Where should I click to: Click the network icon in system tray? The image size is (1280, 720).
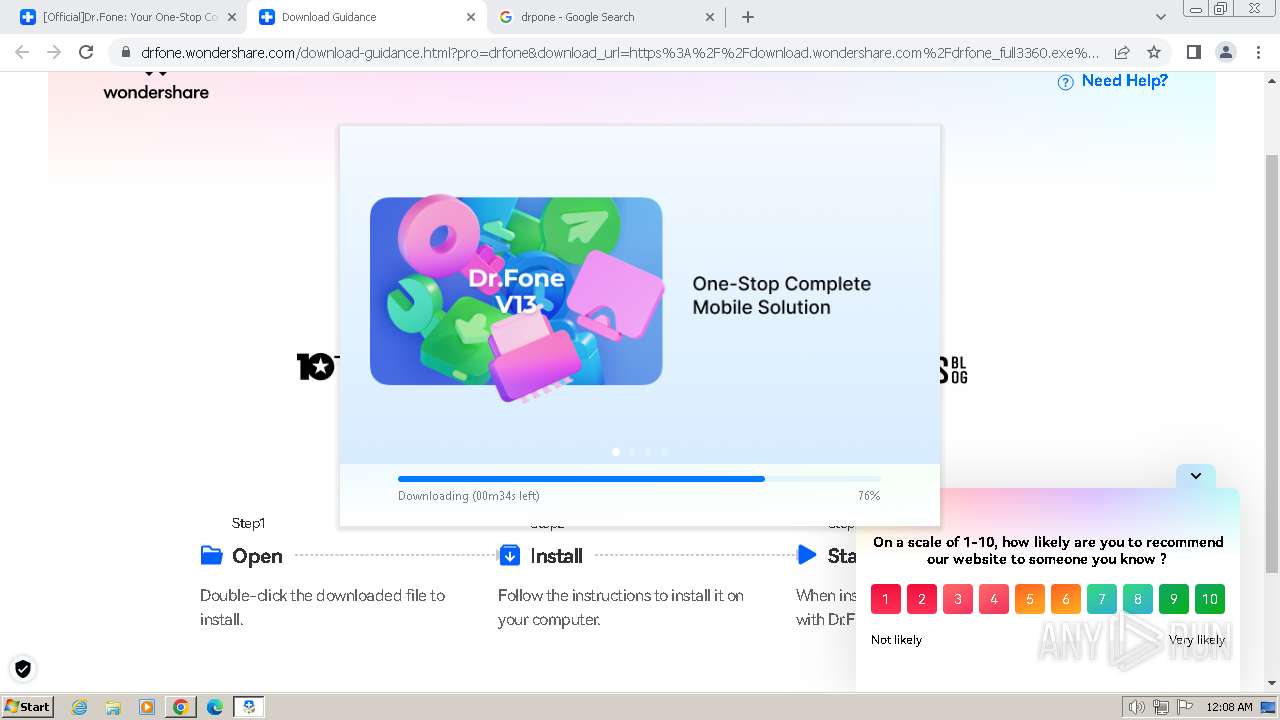[x=1161, y=707]
